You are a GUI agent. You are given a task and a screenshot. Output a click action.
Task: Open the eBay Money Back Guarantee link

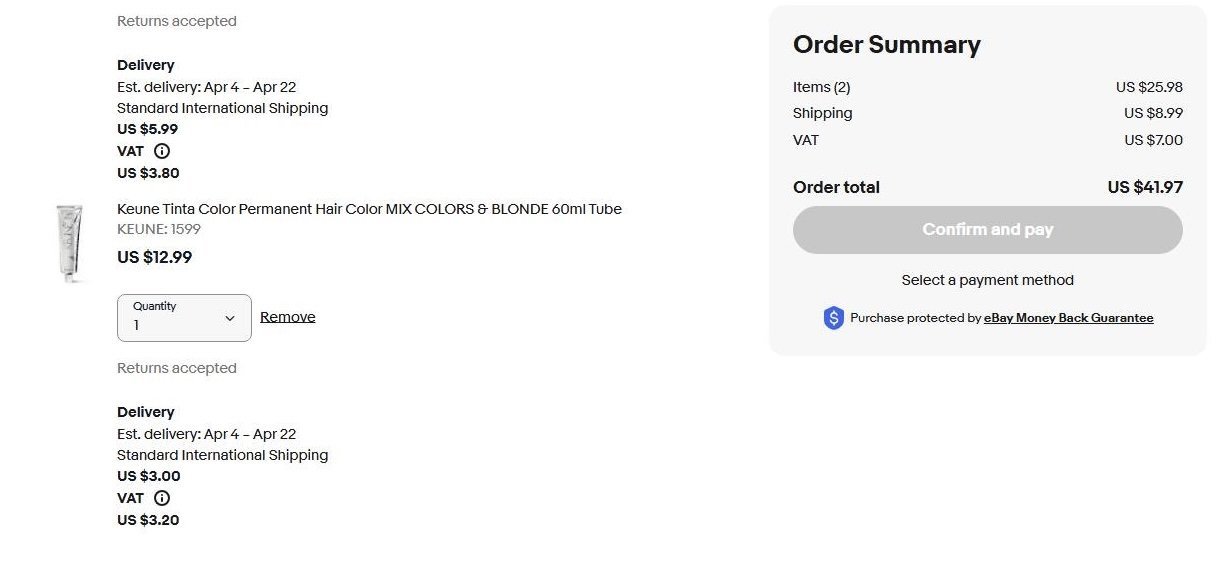(1069, 318)
